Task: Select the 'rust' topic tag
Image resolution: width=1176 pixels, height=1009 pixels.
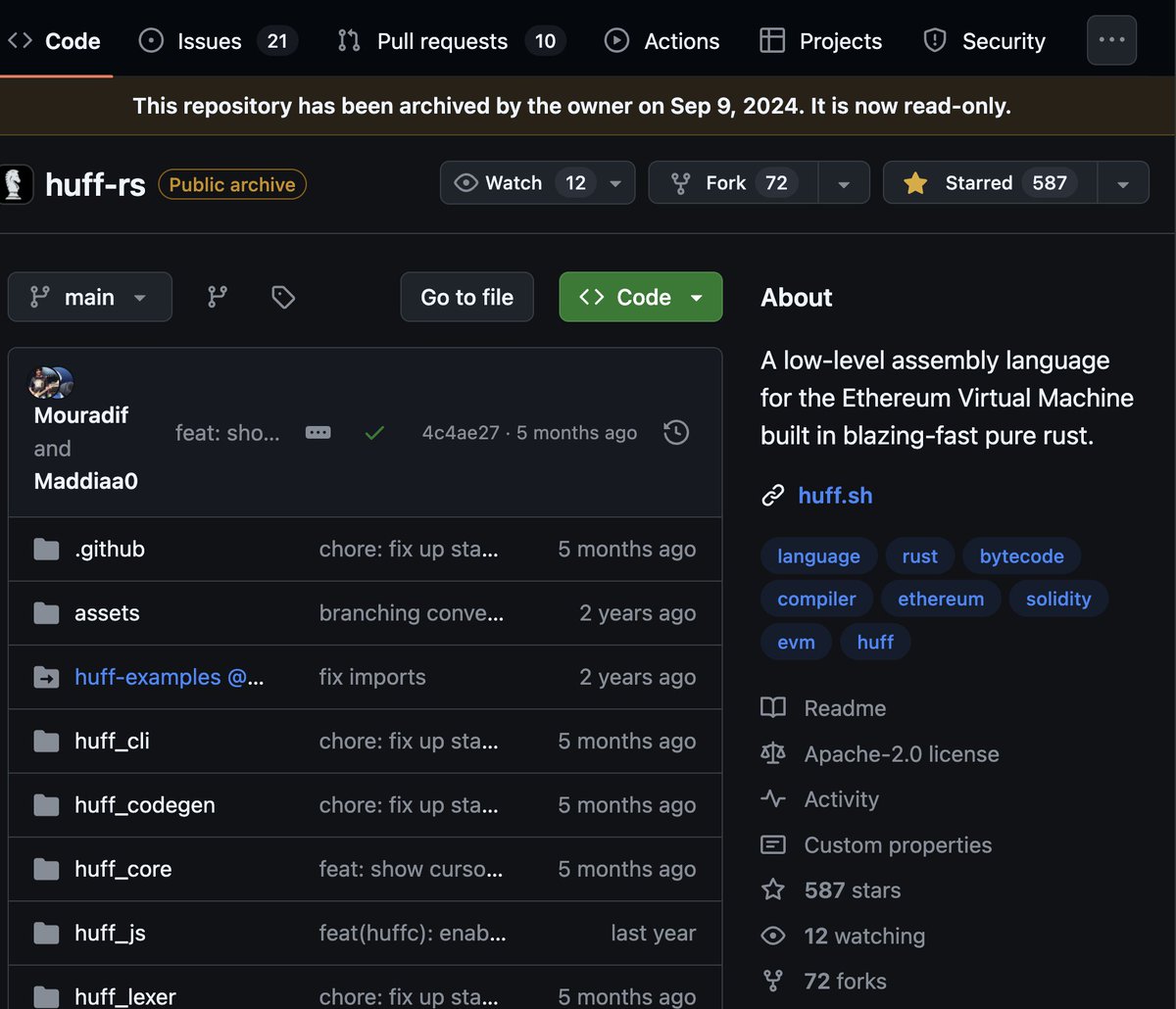Action: click(919, 556)
